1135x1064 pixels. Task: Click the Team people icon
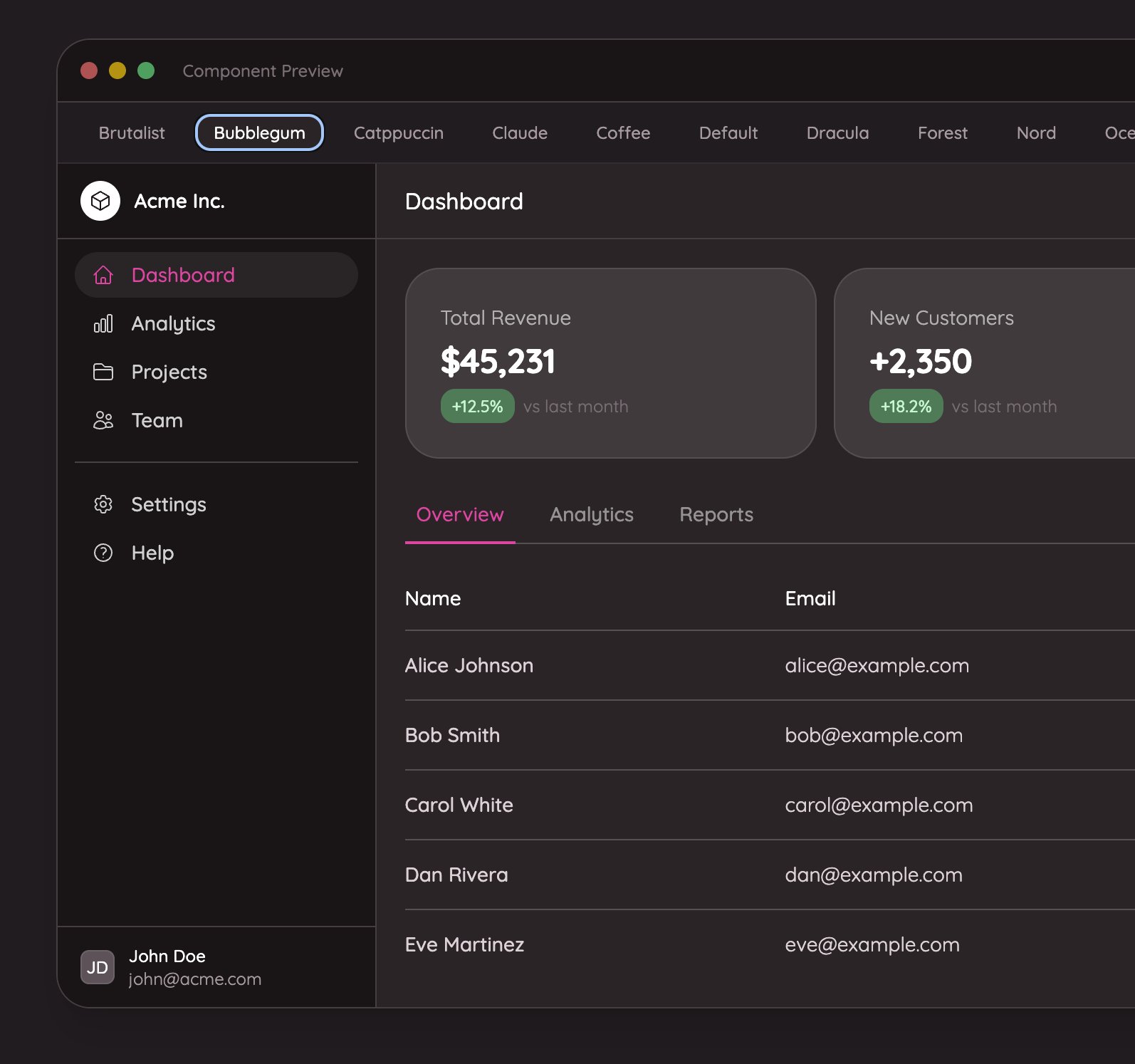click(x=103, y=420)
